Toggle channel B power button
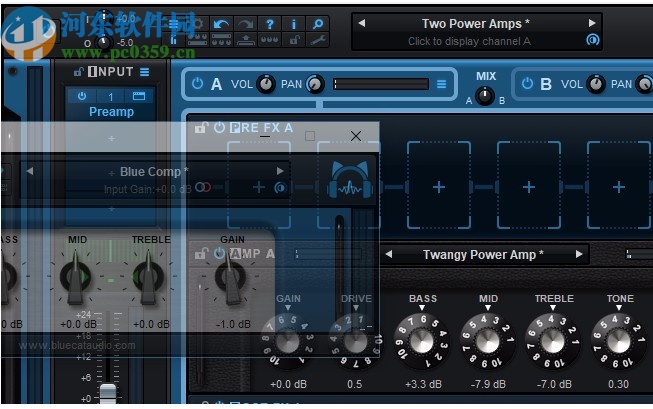 tap(527, 84)
